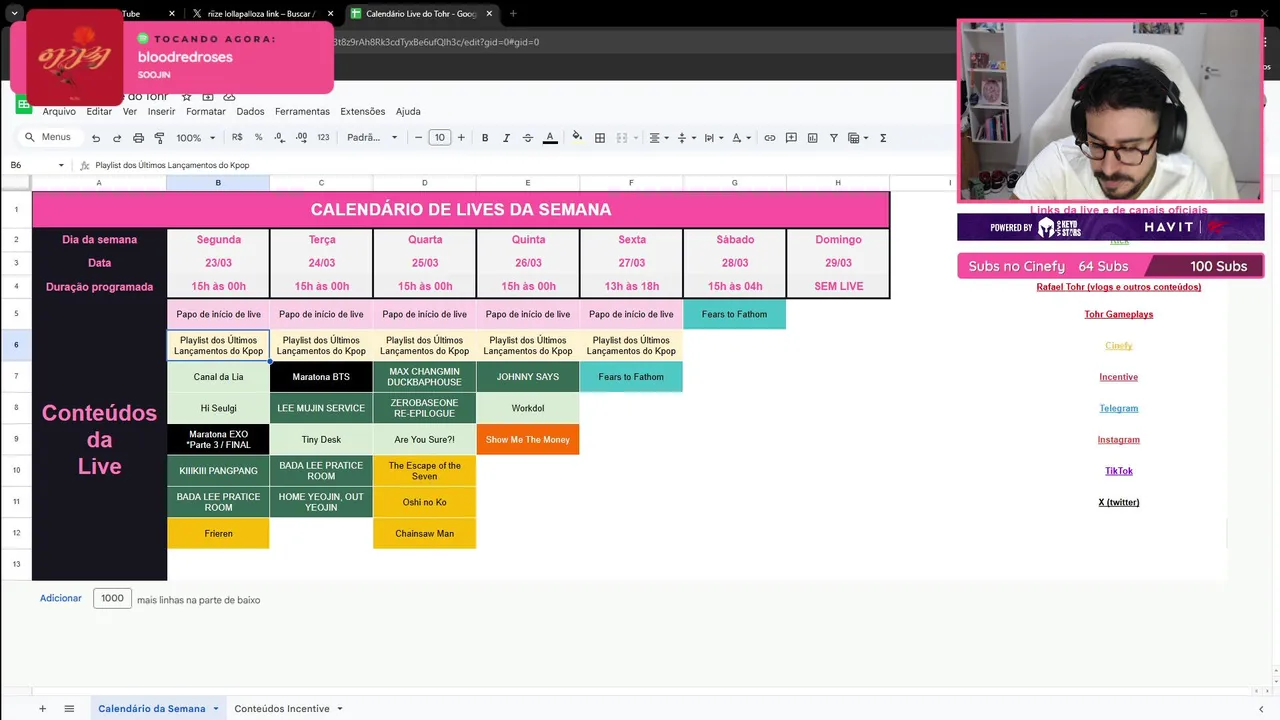Open the fill color bucket
The height and width of the screenshot is (720, 1280).
click(576, 138)
